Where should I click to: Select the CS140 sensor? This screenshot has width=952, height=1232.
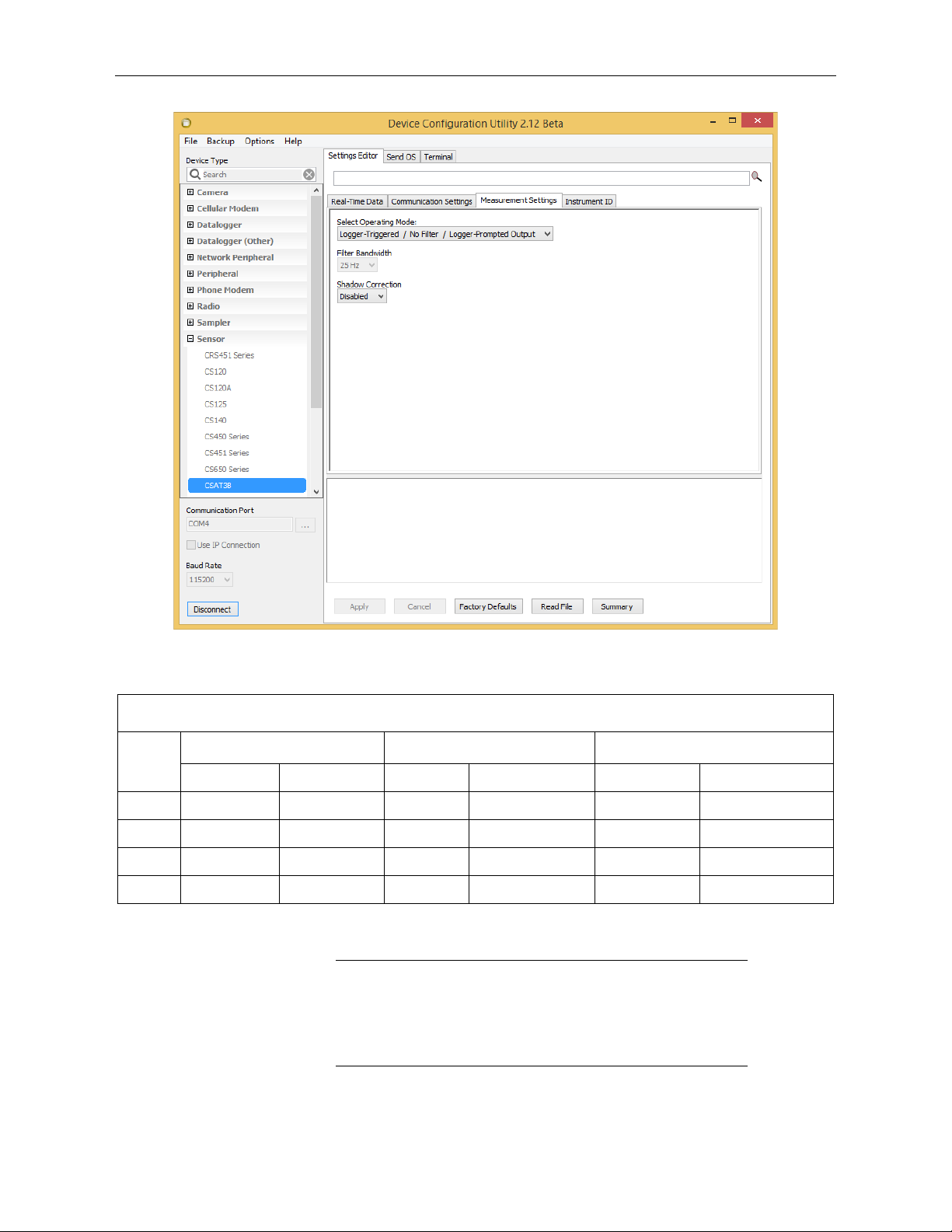tap(215, 421)
